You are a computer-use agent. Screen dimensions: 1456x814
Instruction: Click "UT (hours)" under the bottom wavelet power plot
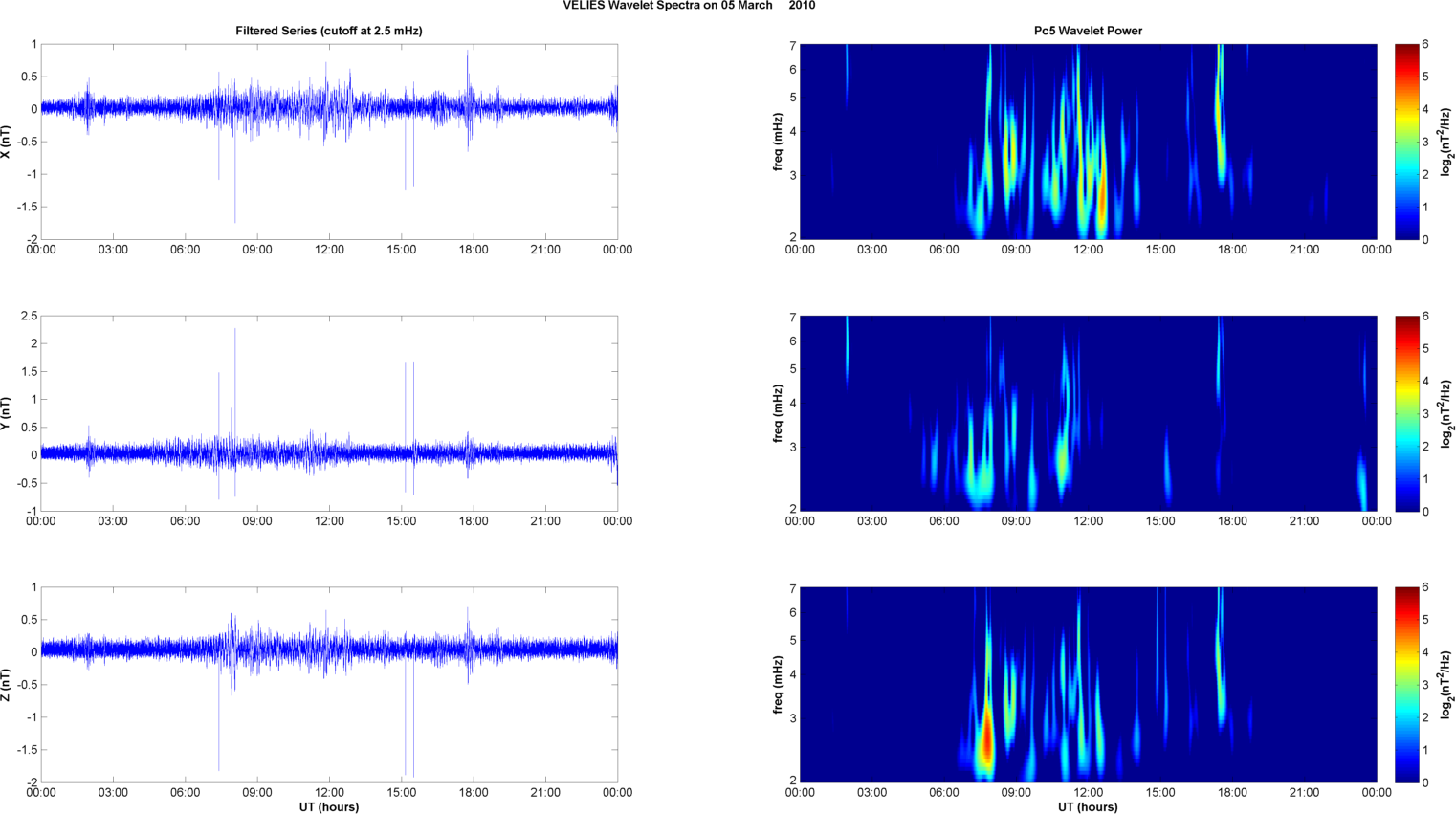tap(1088, 806)
